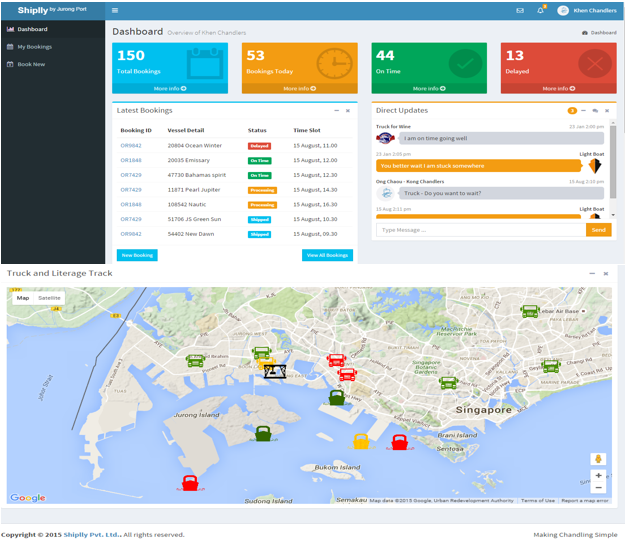625x541 pixels.
Task: Select the black port crane marker
Action: (x=275, y=371)
